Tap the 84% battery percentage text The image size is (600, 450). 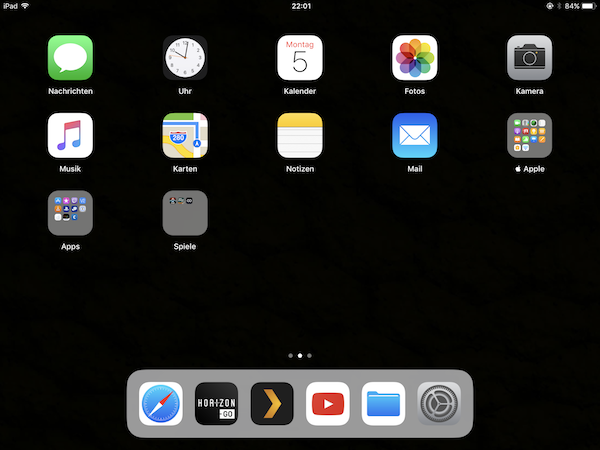(x=572, y=6)
